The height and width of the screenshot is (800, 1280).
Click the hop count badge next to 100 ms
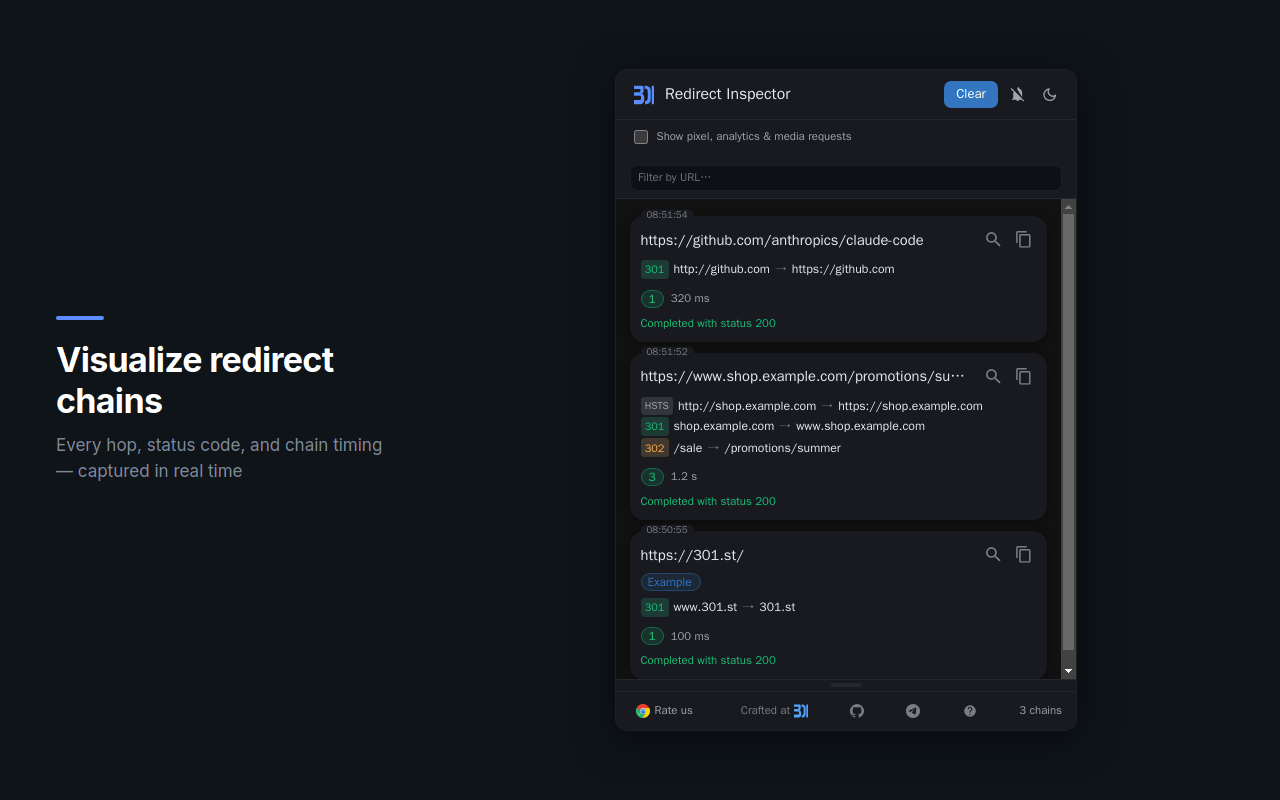(652, 636)
